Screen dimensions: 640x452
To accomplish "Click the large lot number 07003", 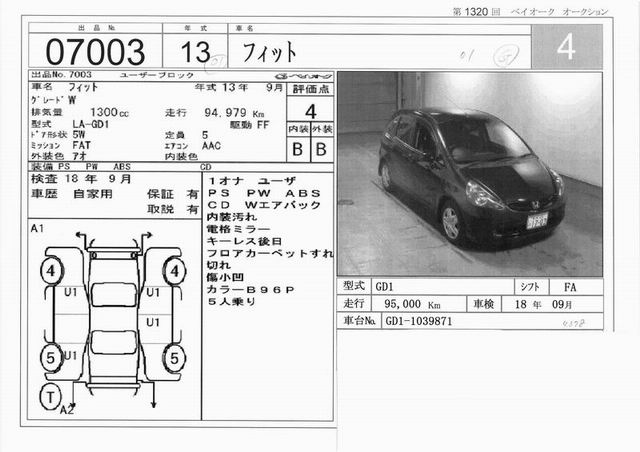I will coord(95,52).
